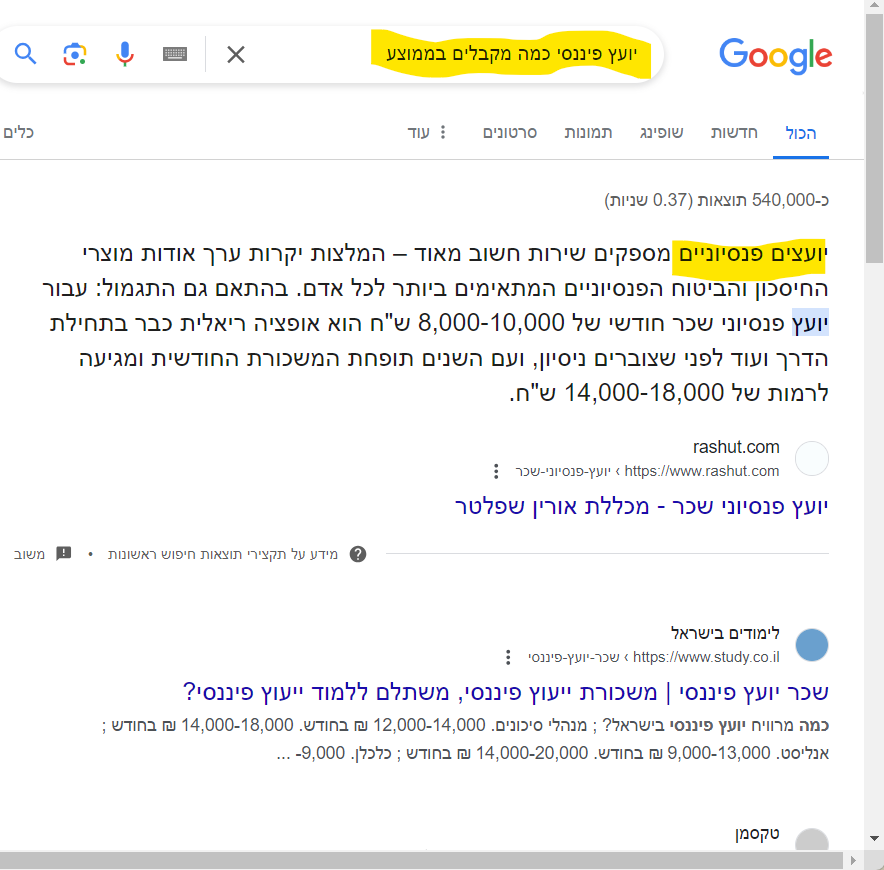
Task: Click the rashut.com site name
Action: click(736, 447)
